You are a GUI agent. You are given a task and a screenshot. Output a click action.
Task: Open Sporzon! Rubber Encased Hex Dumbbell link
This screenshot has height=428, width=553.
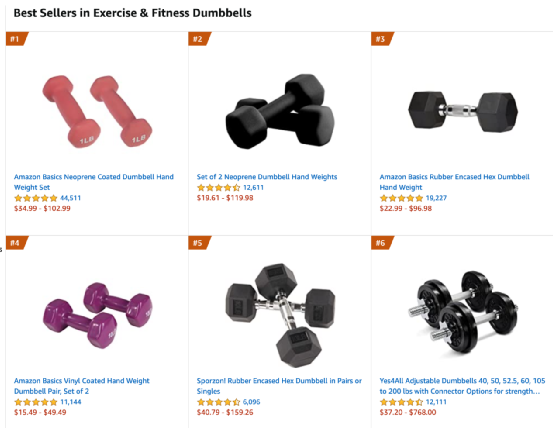point(279,386)
